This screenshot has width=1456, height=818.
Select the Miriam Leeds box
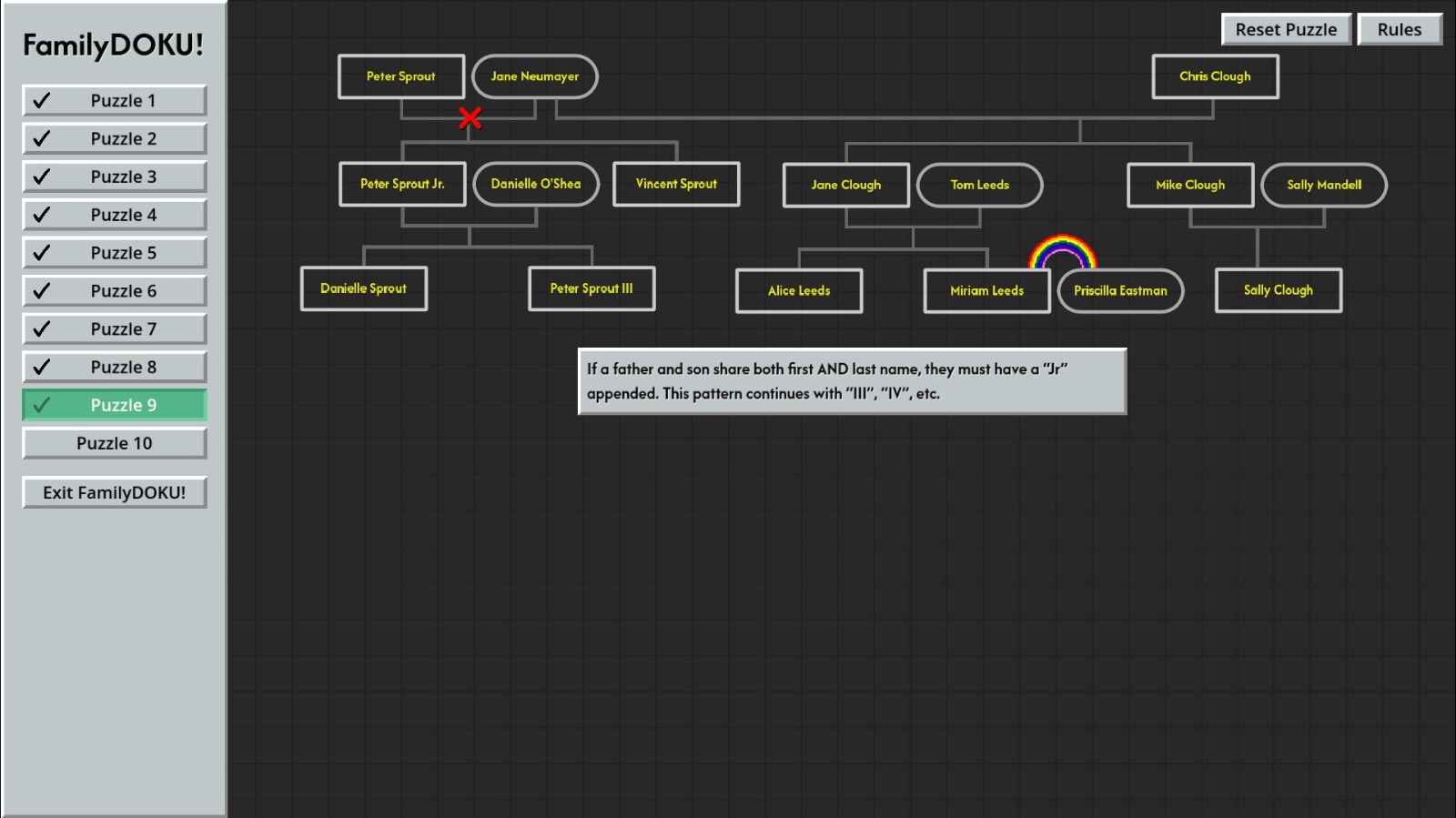pyautogui.click(x=986, y=291)
